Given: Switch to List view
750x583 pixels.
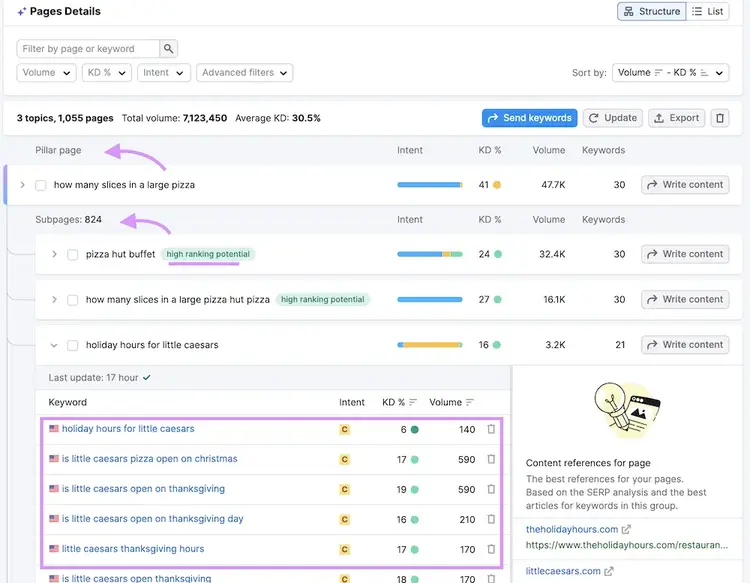Looking at the screenshot, I should pos(707,11).
